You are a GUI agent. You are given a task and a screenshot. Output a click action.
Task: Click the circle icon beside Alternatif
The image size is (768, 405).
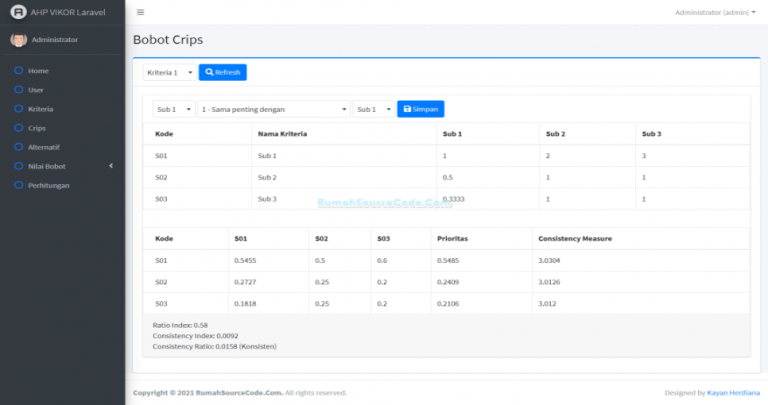(19, 147)
